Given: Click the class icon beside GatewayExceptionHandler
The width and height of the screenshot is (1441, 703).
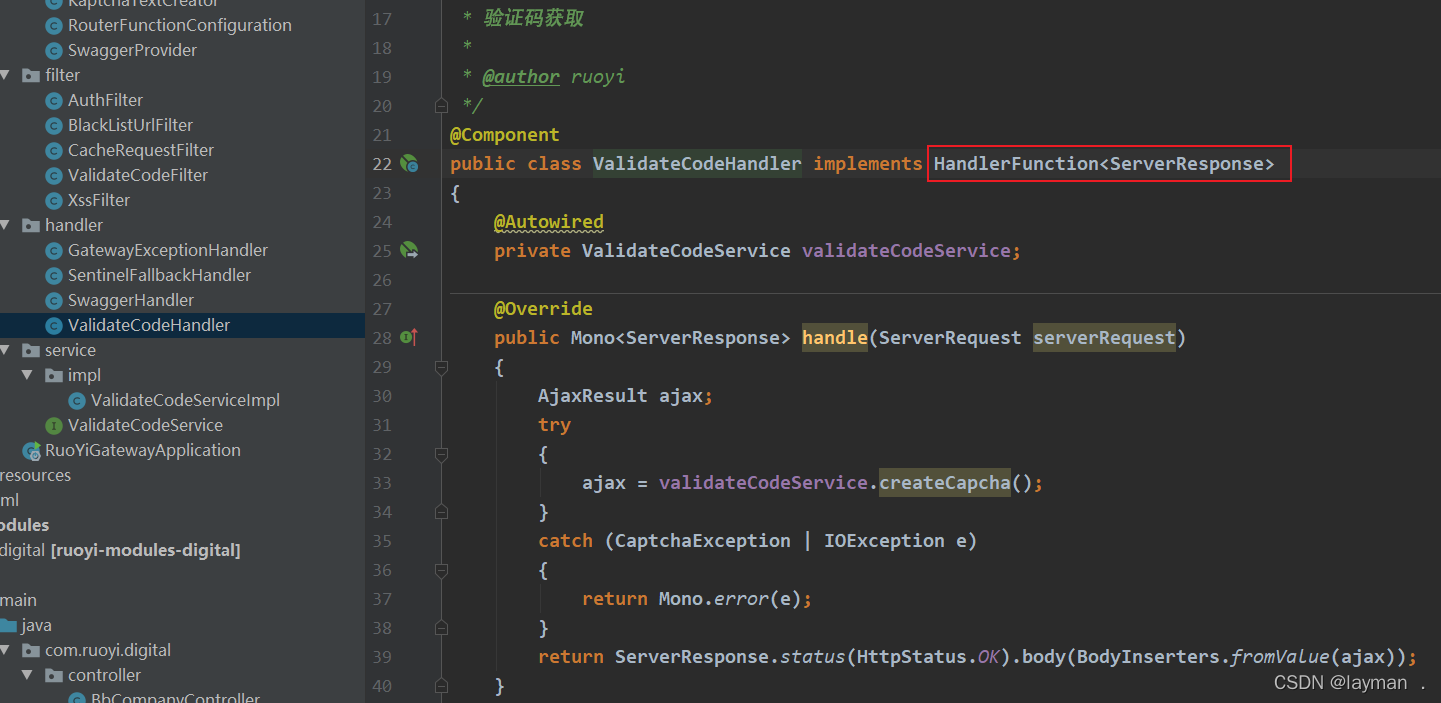Looking at the screenshot, I should tap(54, 250).
